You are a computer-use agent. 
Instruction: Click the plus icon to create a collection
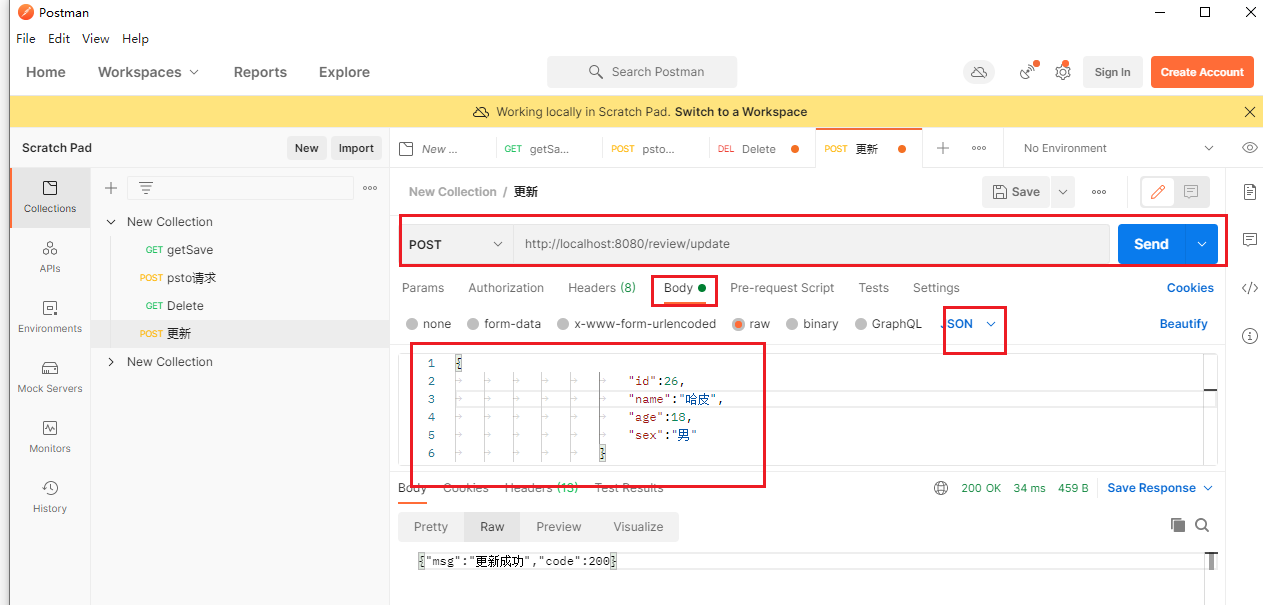[111, 188]
